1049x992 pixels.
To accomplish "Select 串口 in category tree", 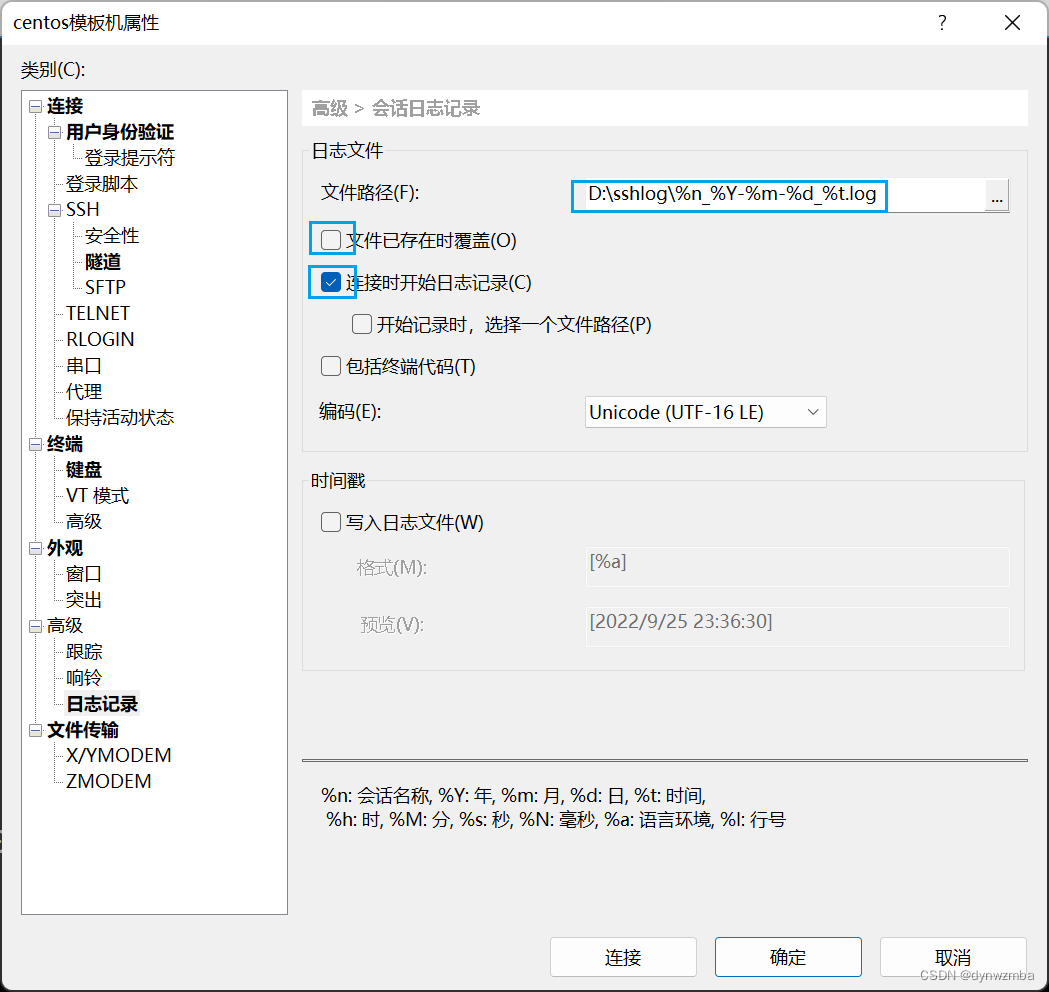I will click(84, 366).
